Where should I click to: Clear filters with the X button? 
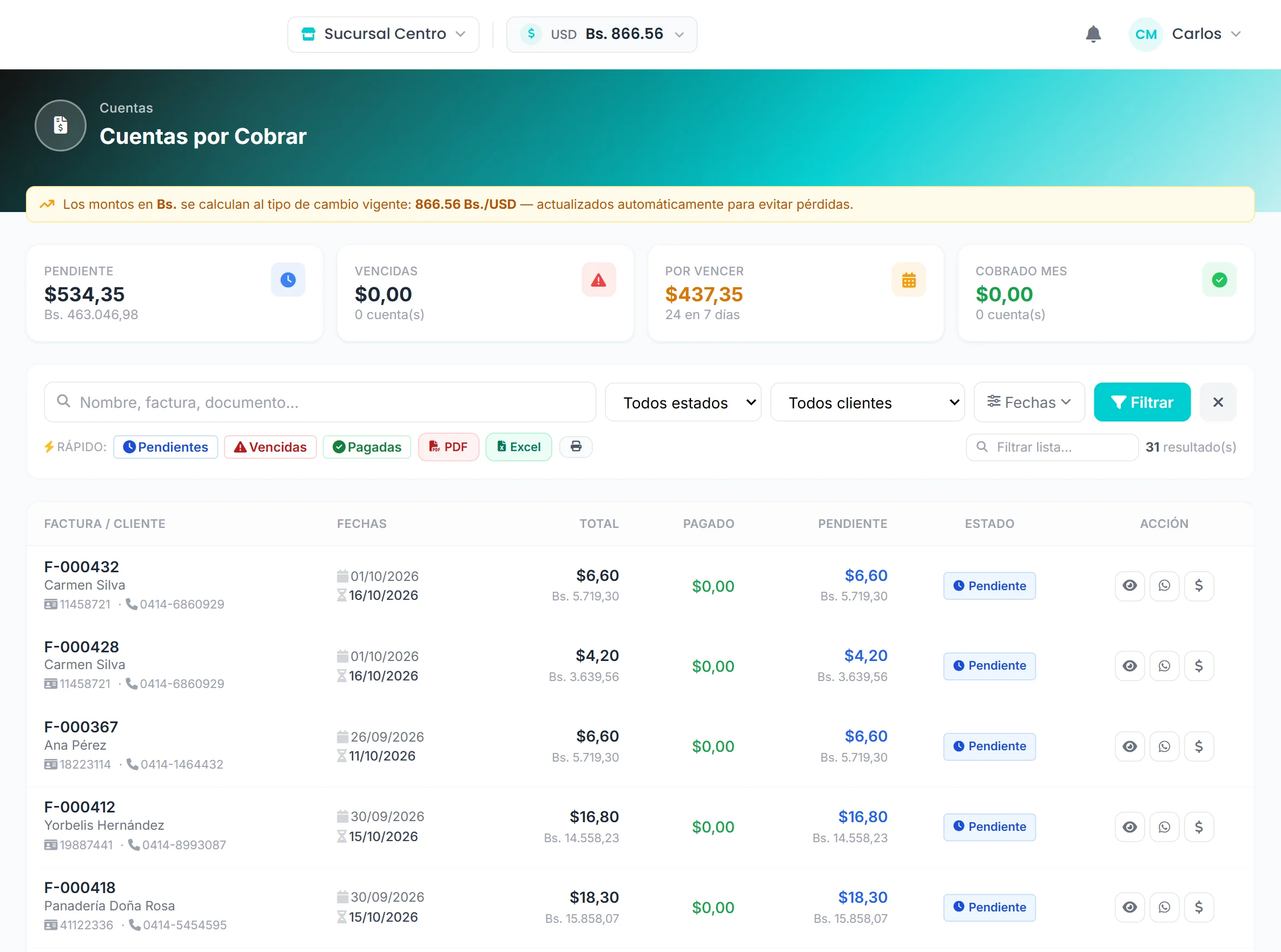click(1218, 402)
